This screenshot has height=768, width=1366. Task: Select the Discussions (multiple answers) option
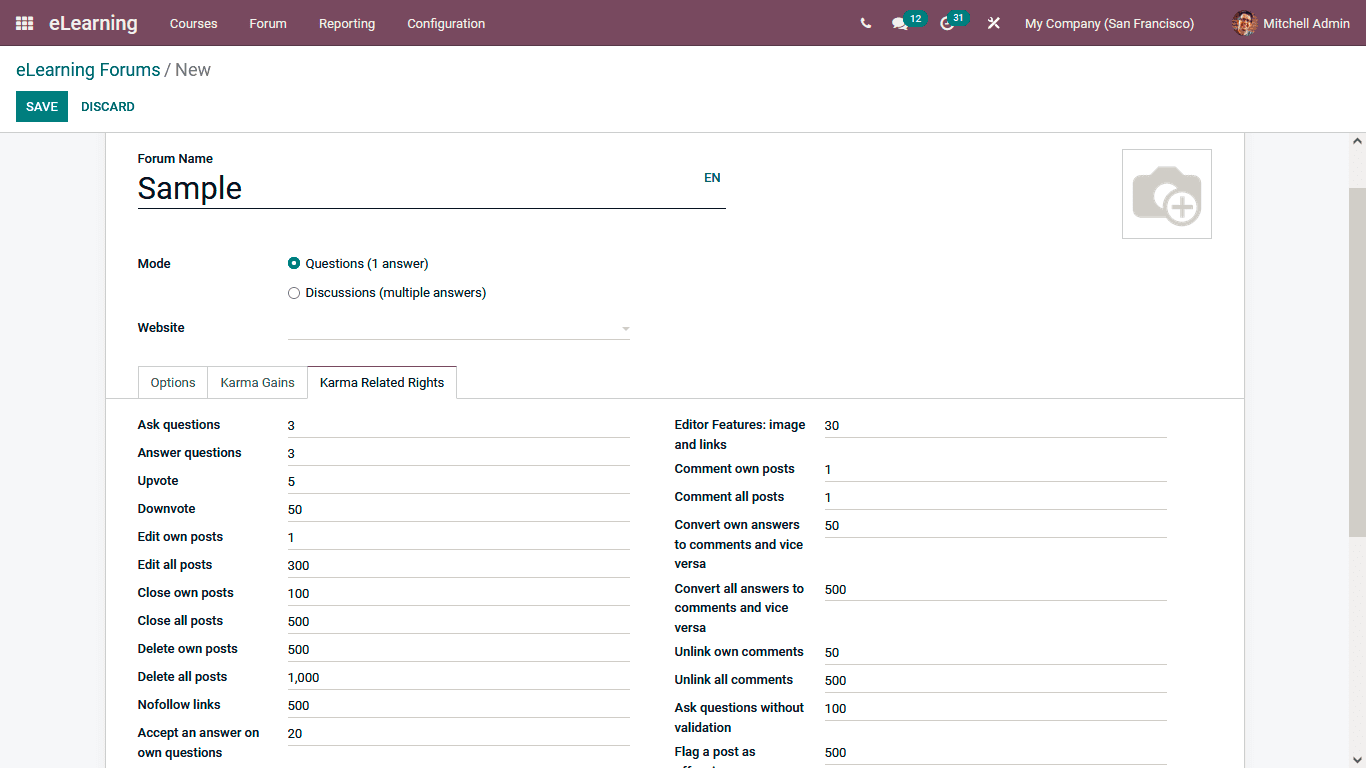click(x=294, y=292)
